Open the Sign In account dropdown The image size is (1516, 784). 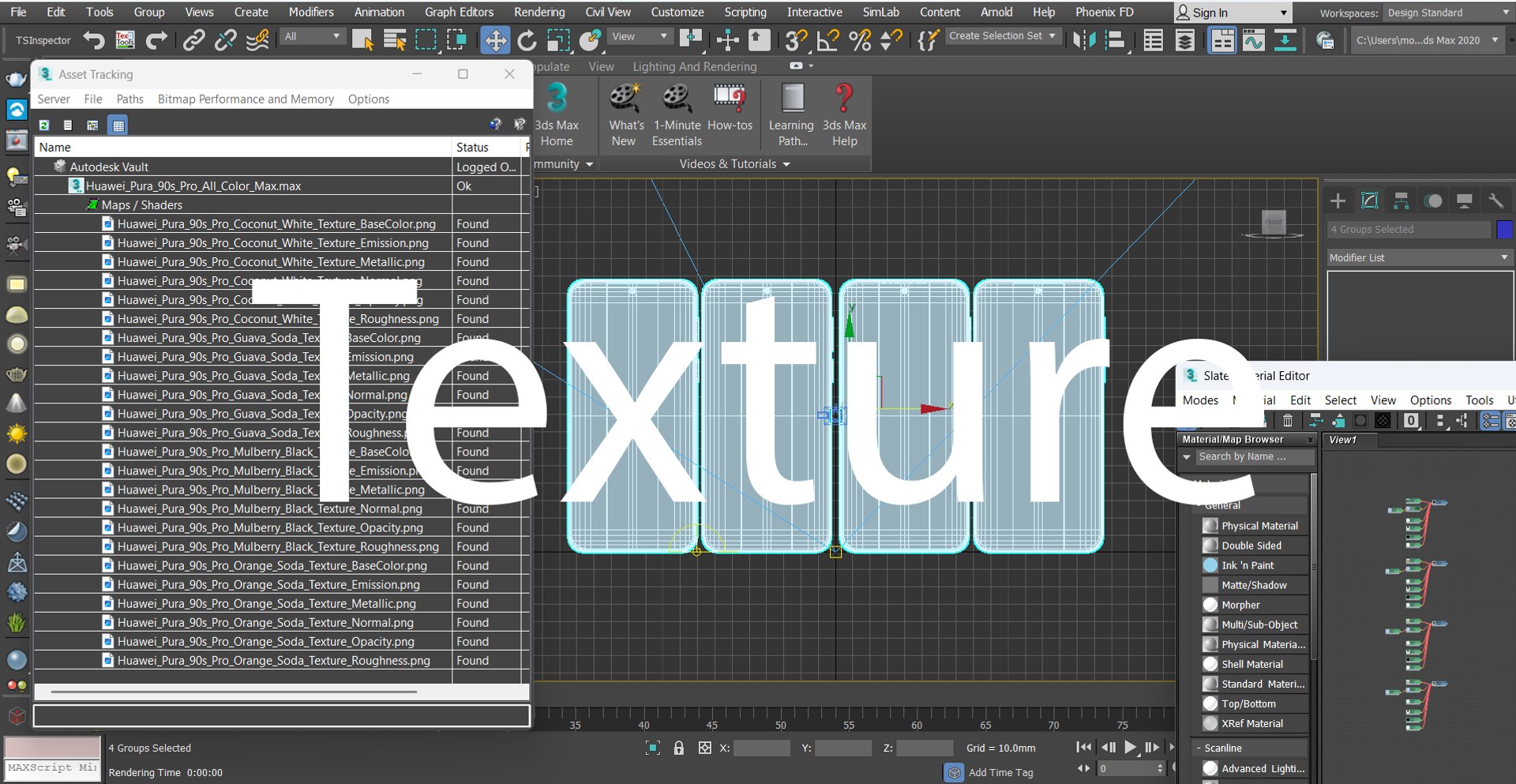[x=1233, y=13]
